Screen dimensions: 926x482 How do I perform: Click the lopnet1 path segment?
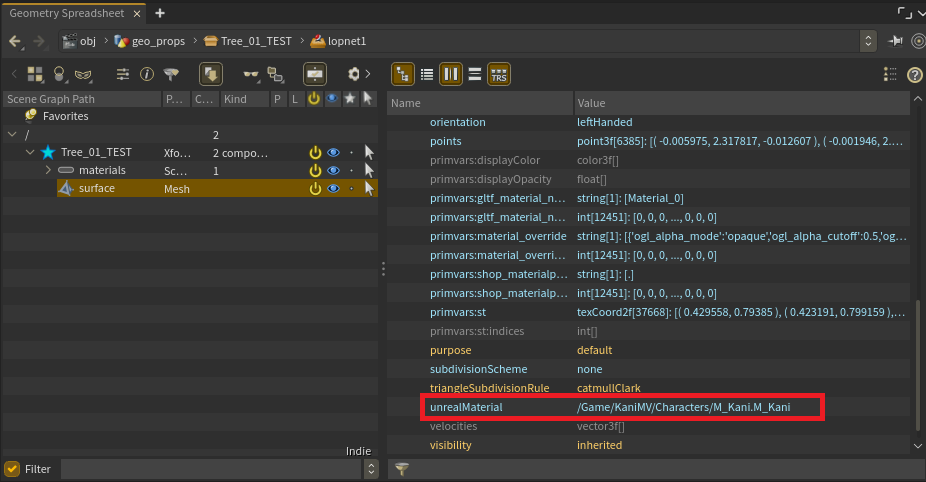[338, 41]
